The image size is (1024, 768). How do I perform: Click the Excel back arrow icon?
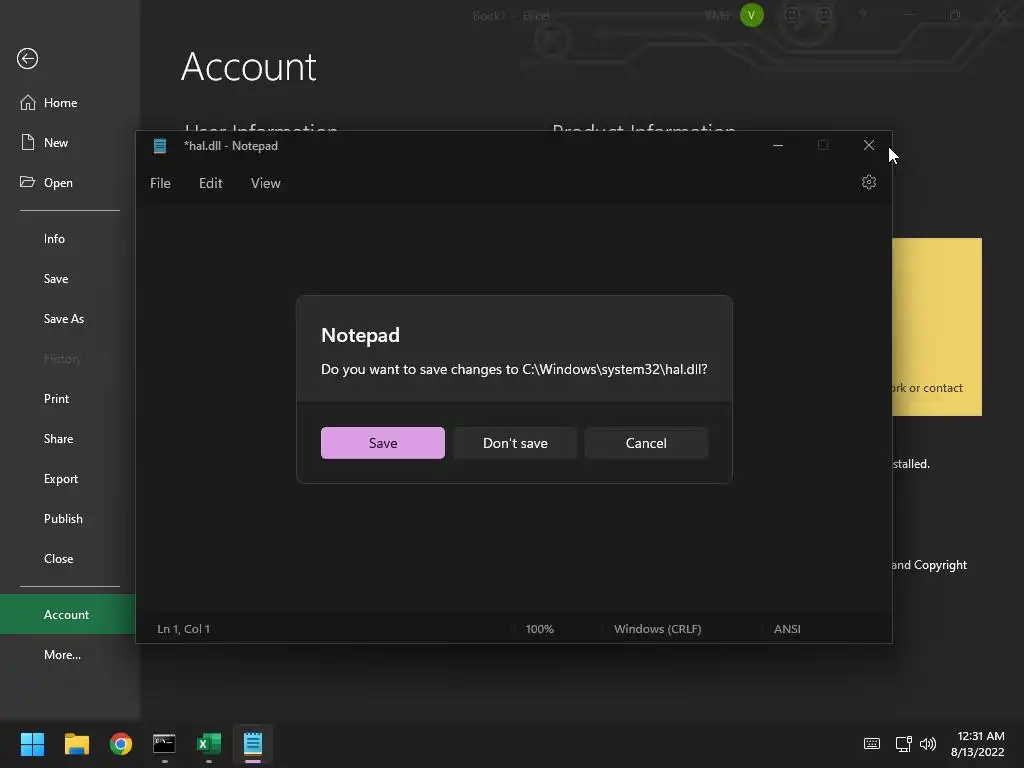pos(27,59)
